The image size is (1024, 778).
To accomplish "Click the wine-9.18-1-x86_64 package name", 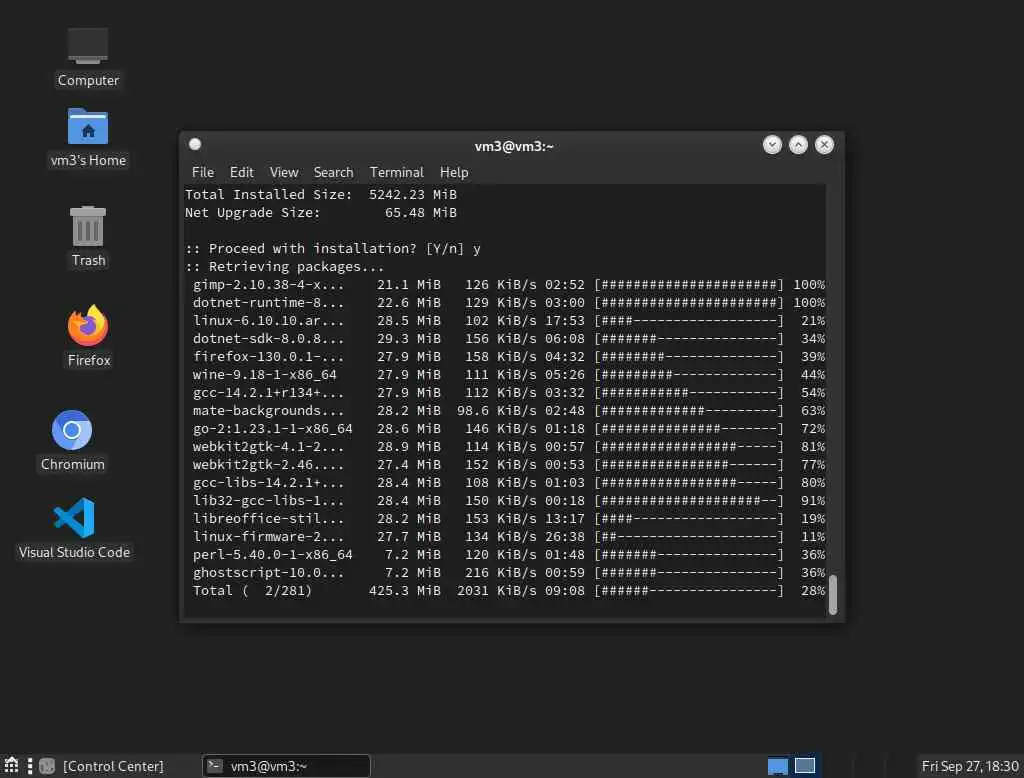I will click(264, 374).
